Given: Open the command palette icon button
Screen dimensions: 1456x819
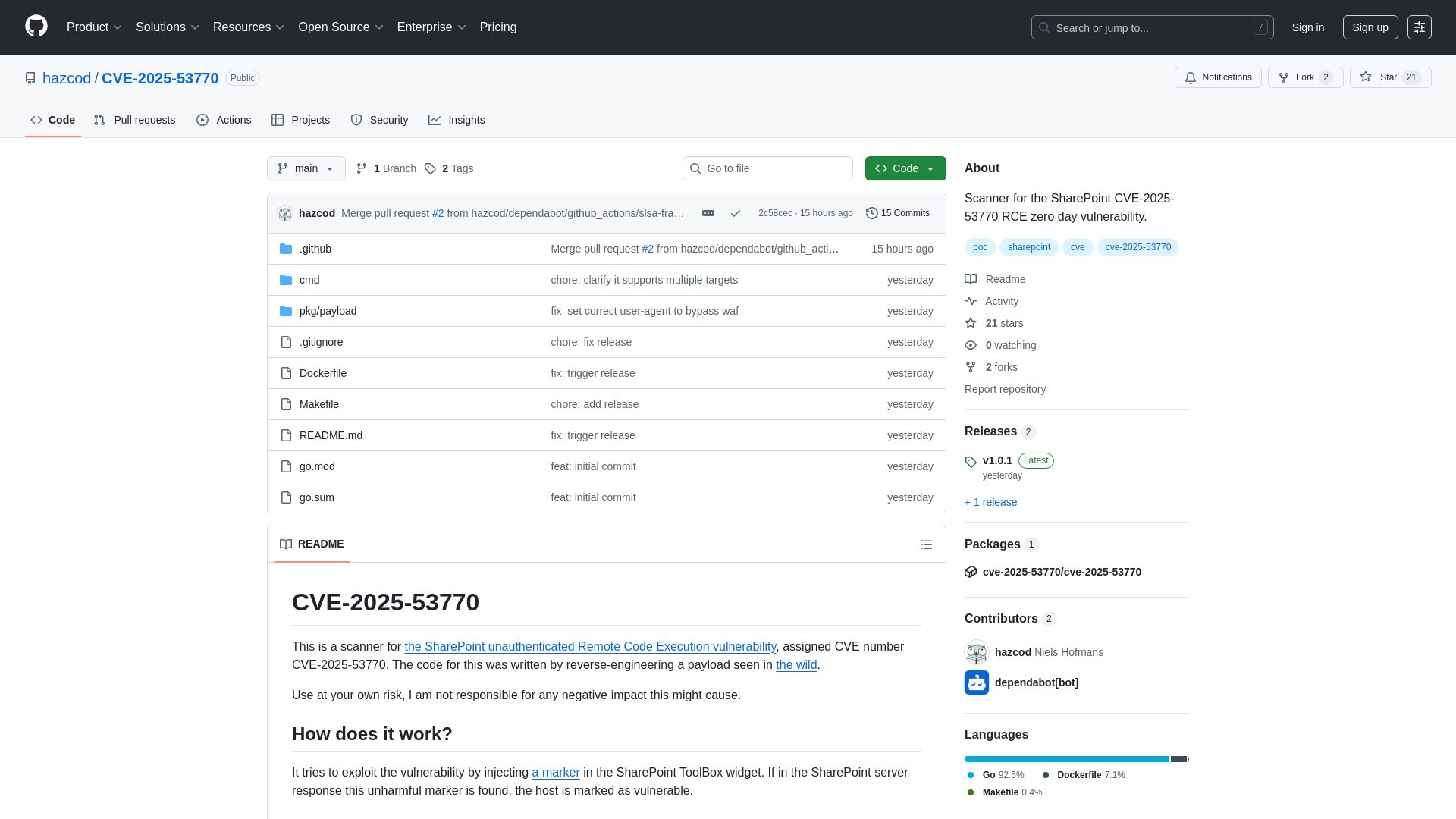Looking at the screenshot, I should (1419, 27).
